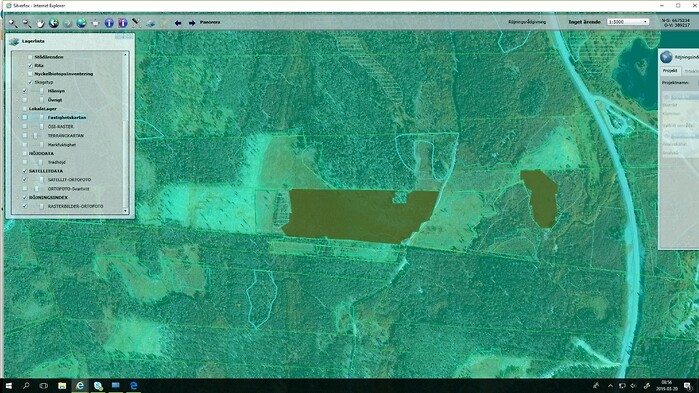Image resolution: width=699 pixels, height=393 pixels.
Task: Select the zoom in magnifier tool
Action: click(x=13, y=23)
